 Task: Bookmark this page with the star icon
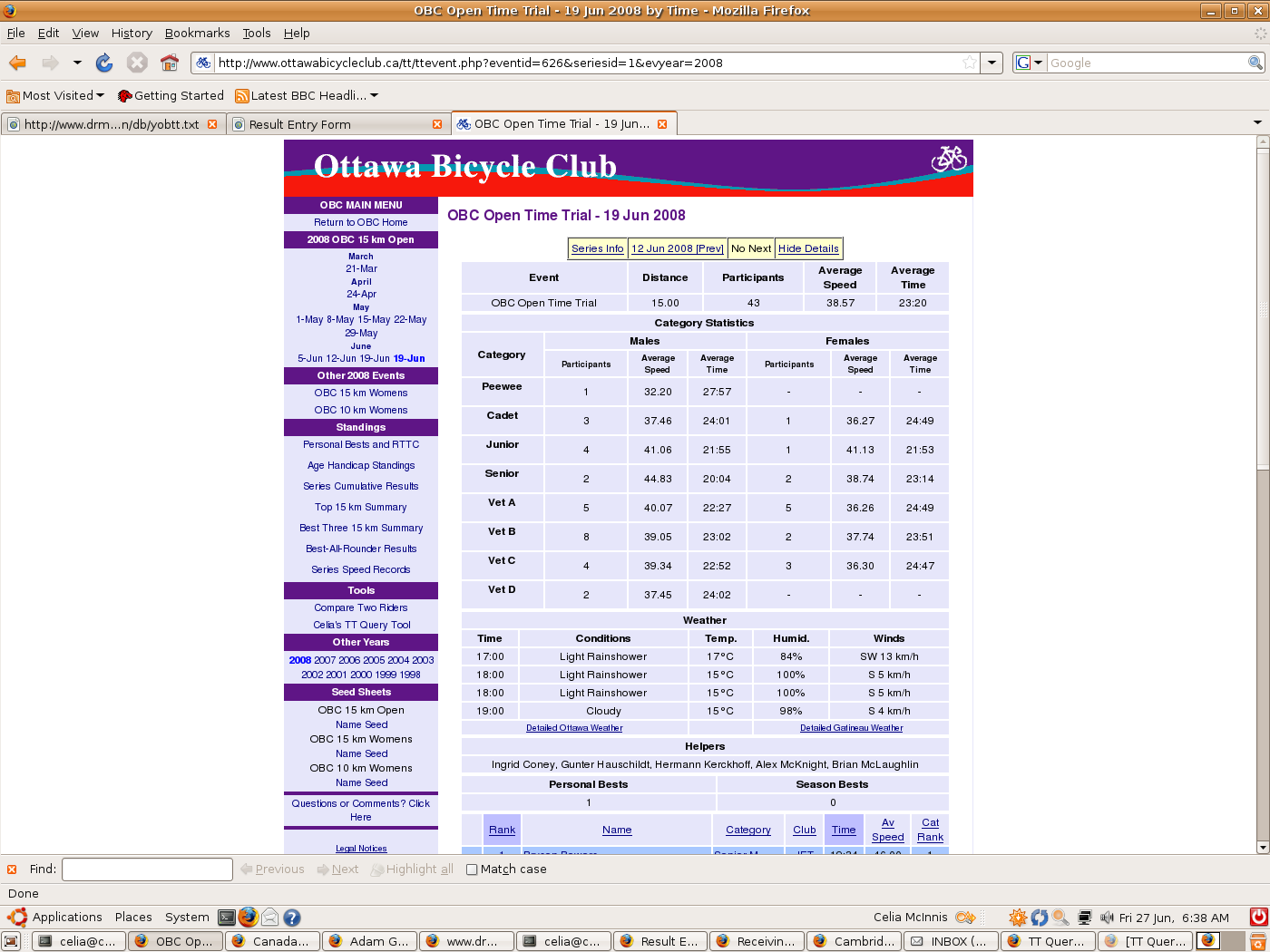(x=970, y=63)
